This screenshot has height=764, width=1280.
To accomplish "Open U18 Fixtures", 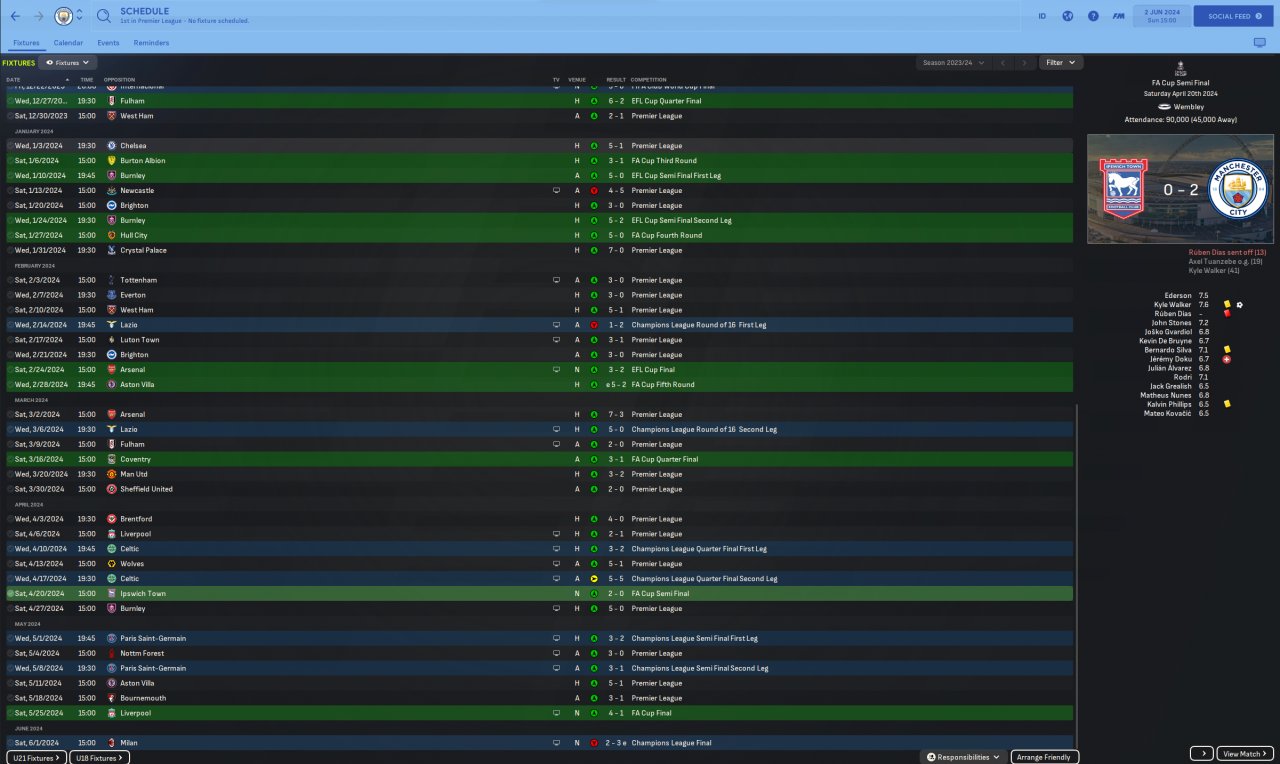I will 99,758.
